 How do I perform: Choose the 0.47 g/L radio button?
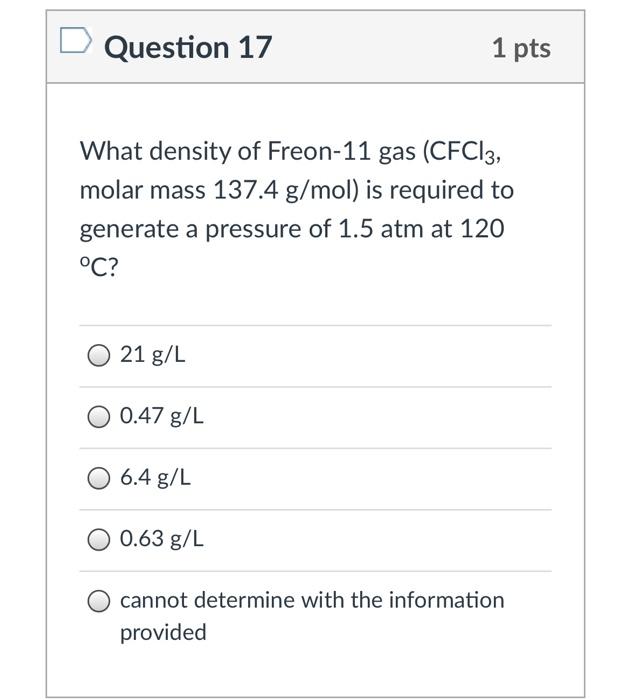(x=99, y=416)
